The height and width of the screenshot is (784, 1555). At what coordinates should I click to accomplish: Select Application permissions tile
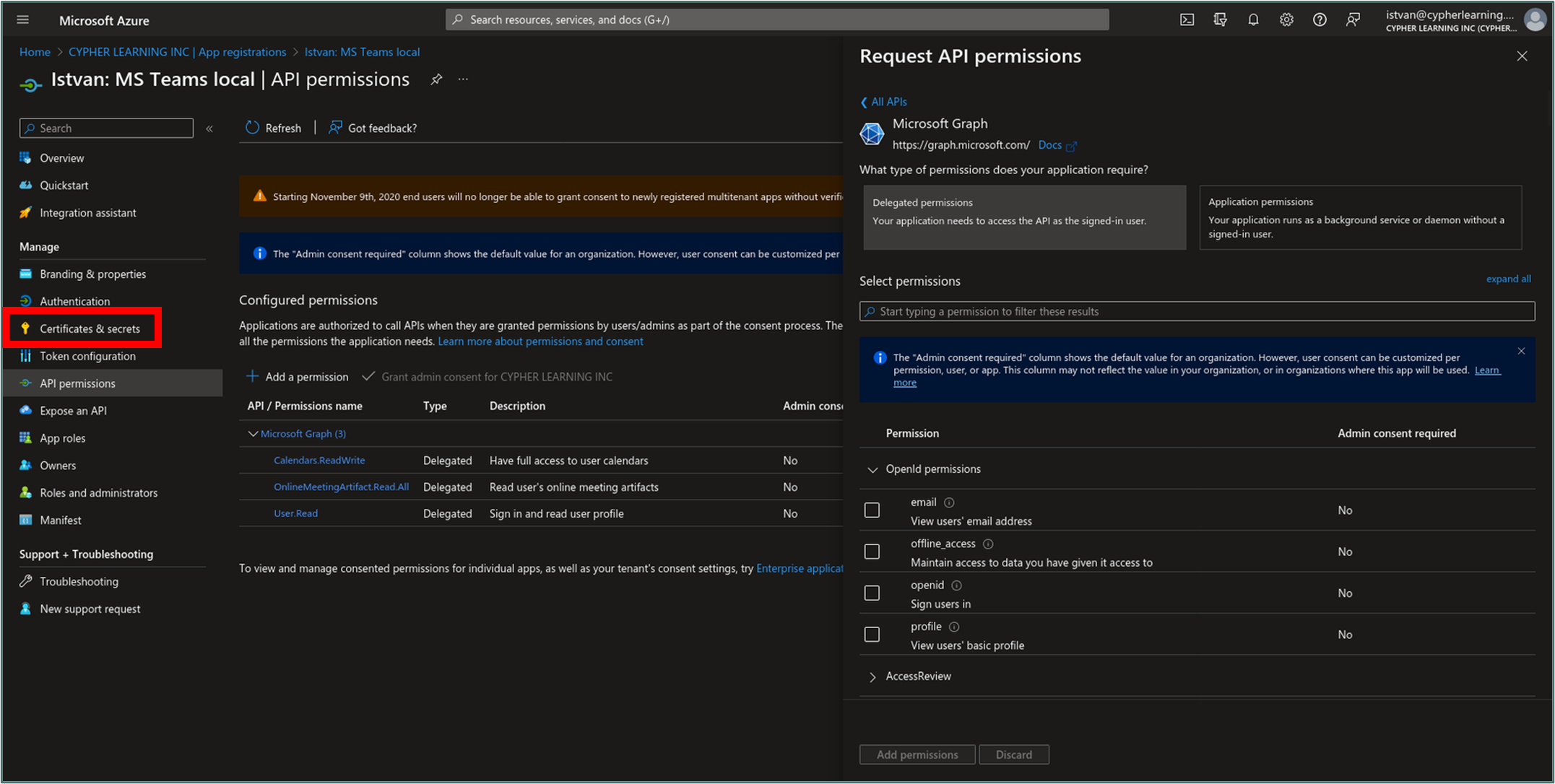click(x=1360, y=217)
